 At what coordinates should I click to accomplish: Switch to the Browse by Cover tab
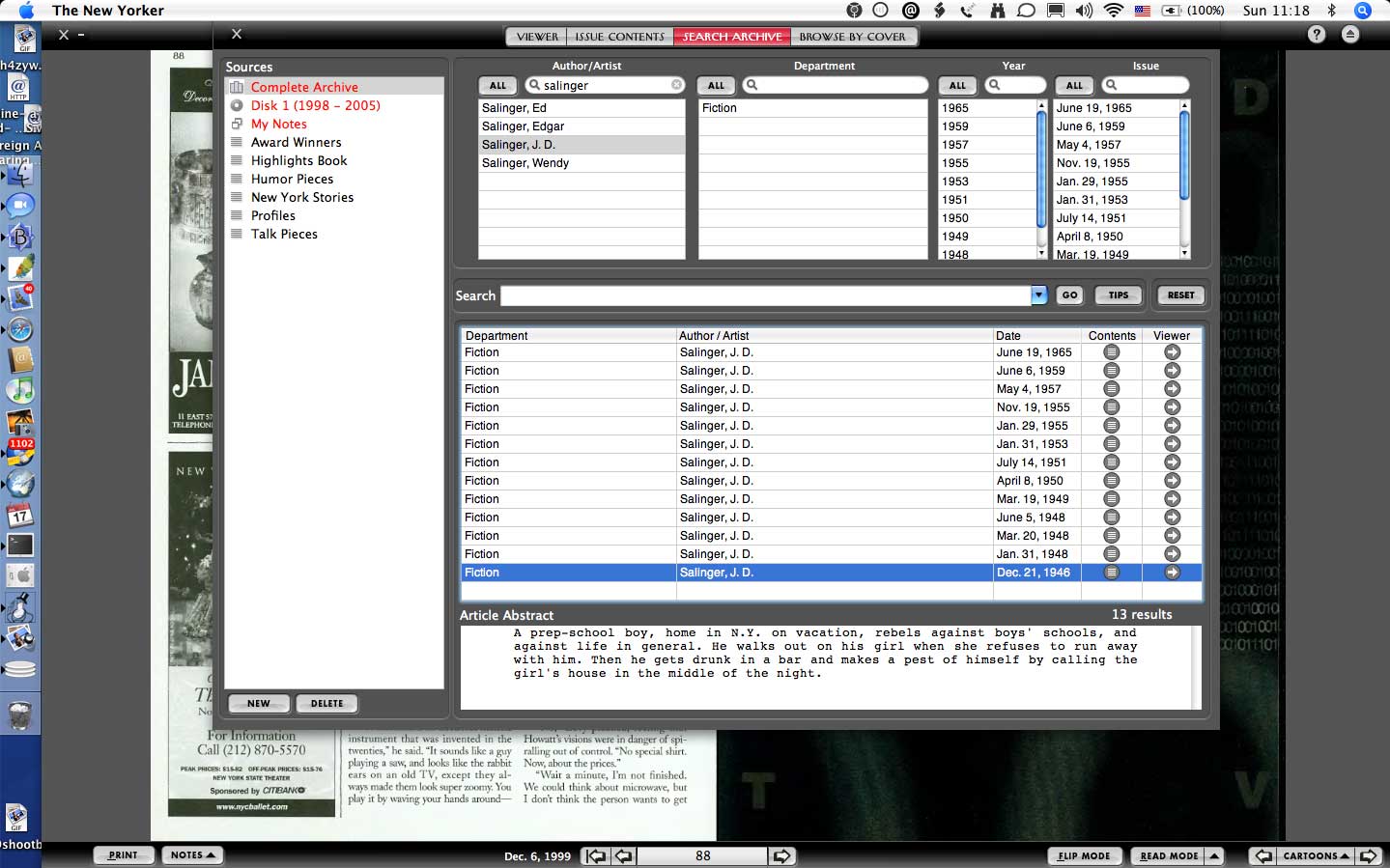coord(853,37)
